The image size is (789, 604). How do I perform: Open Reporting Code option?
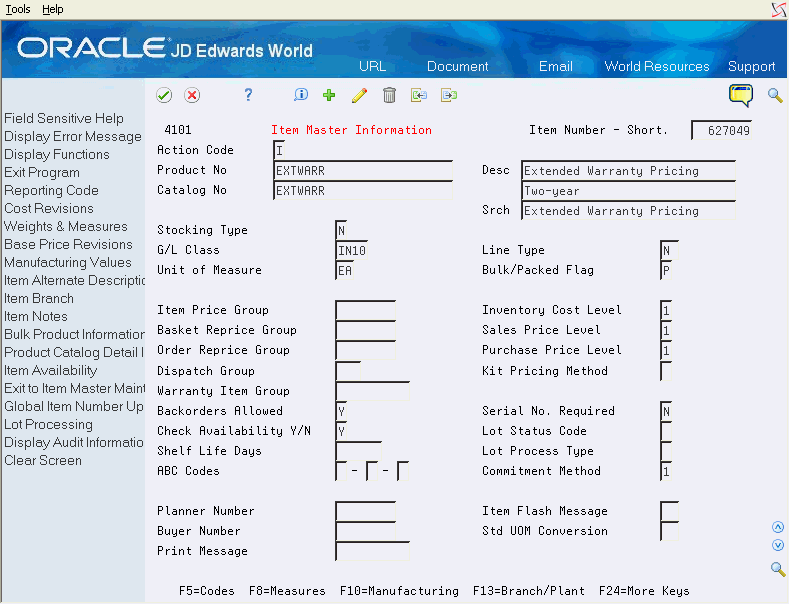[x=51, y=191]
